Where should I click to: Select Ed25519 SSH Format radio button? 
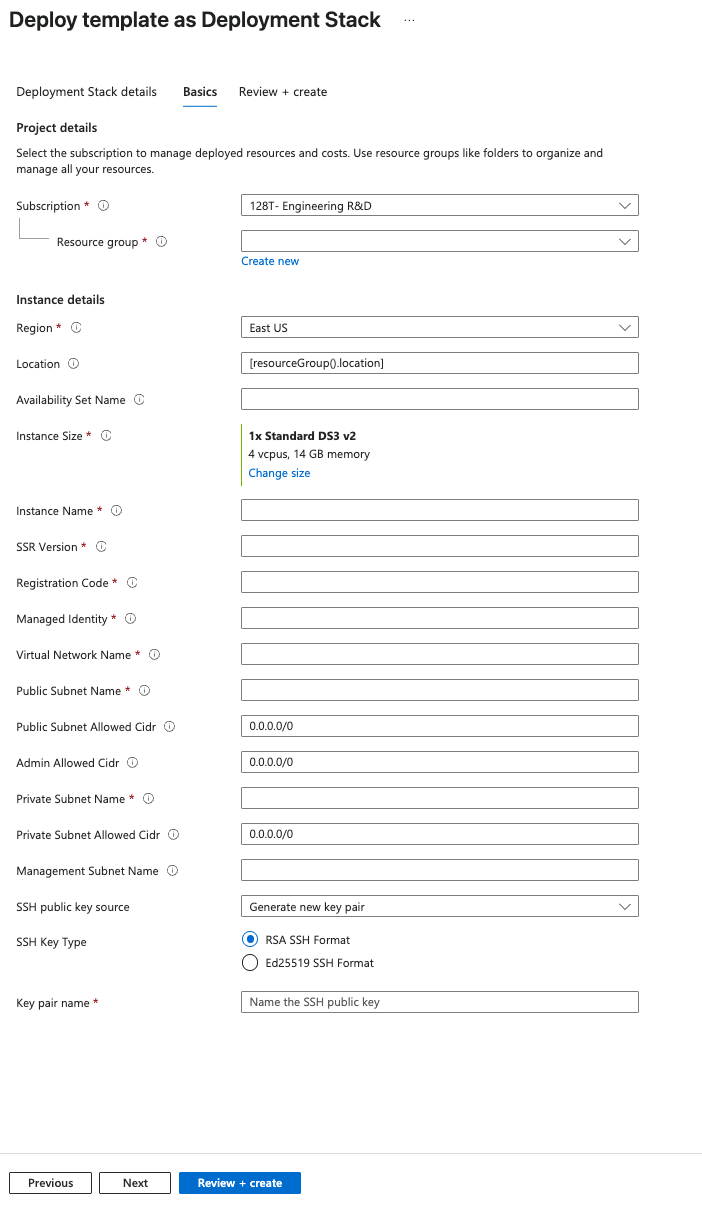click(x=250, y=963)
